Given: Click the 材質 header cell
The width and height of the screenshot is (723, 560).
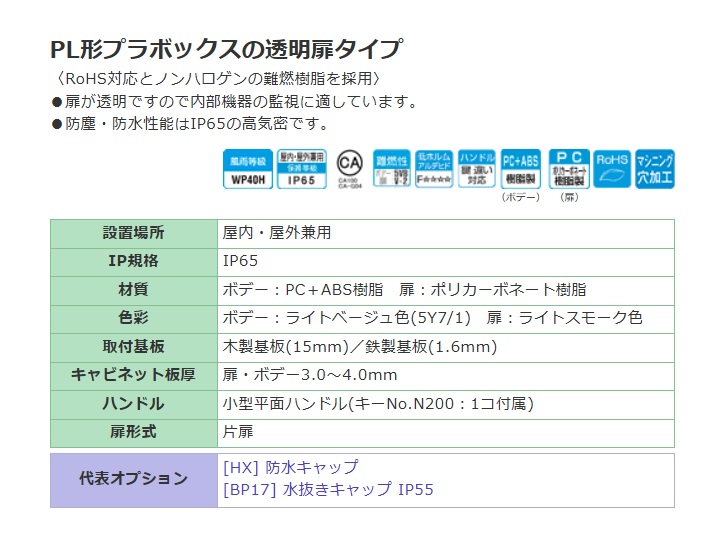Looking at the screenshot, I should (x=134, y=291).
